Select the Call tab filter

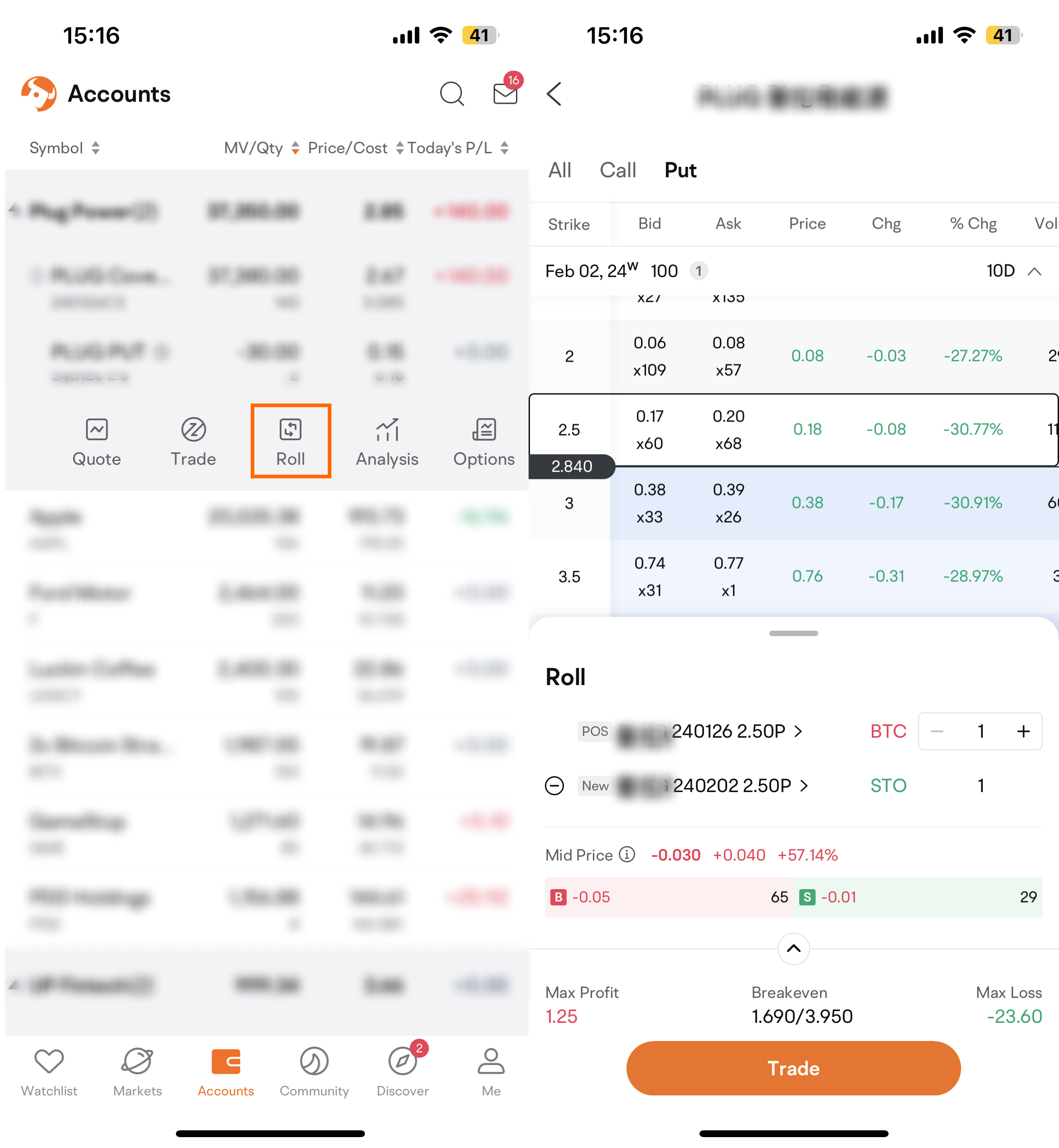tap(618, 169)
